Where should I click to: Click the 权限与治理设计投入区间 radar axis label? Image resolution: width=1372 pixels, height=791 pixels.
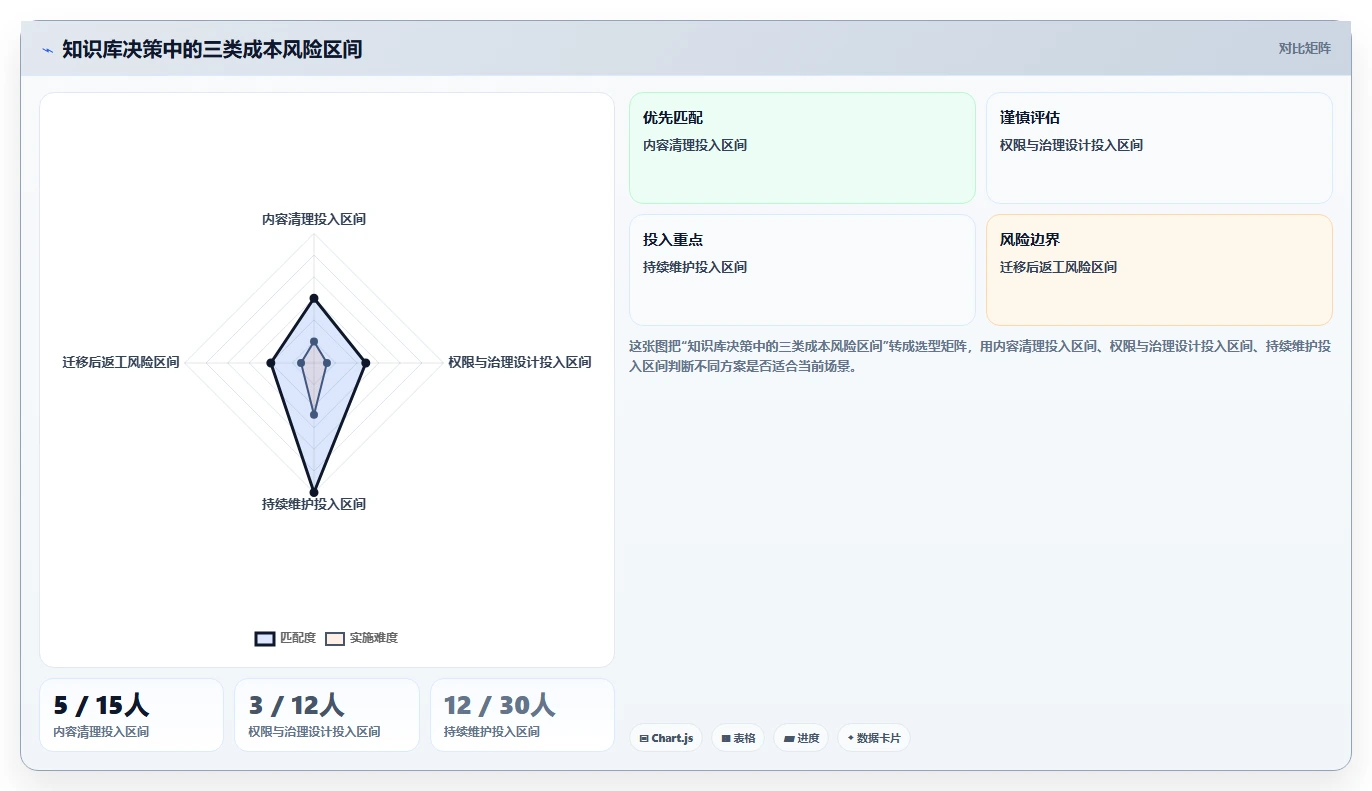tap(520, 362)
